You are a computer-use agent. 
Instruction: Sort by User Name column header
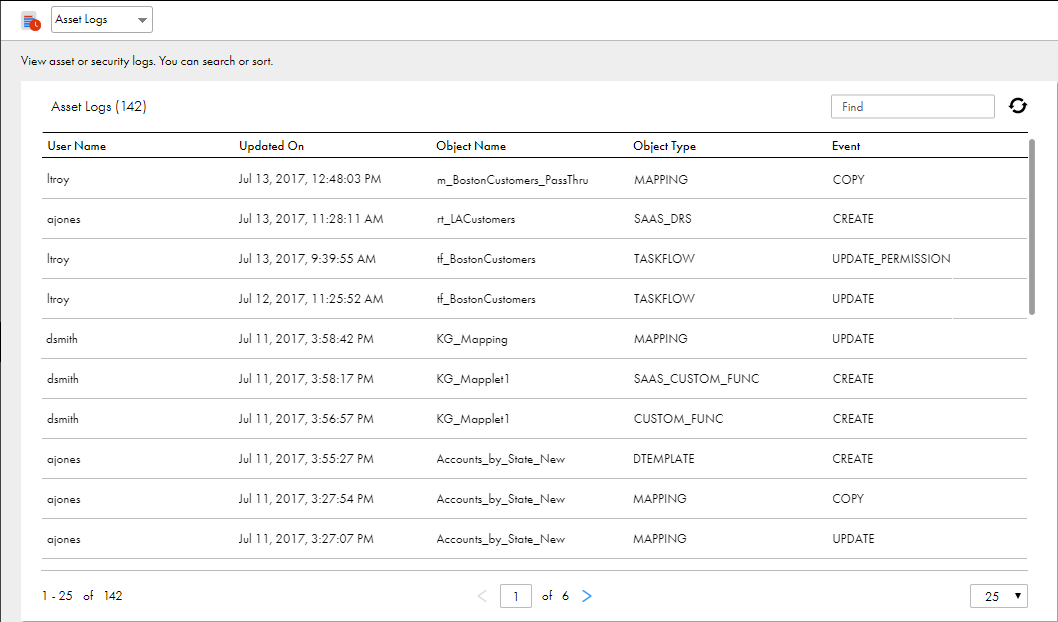tap(77, 146)
